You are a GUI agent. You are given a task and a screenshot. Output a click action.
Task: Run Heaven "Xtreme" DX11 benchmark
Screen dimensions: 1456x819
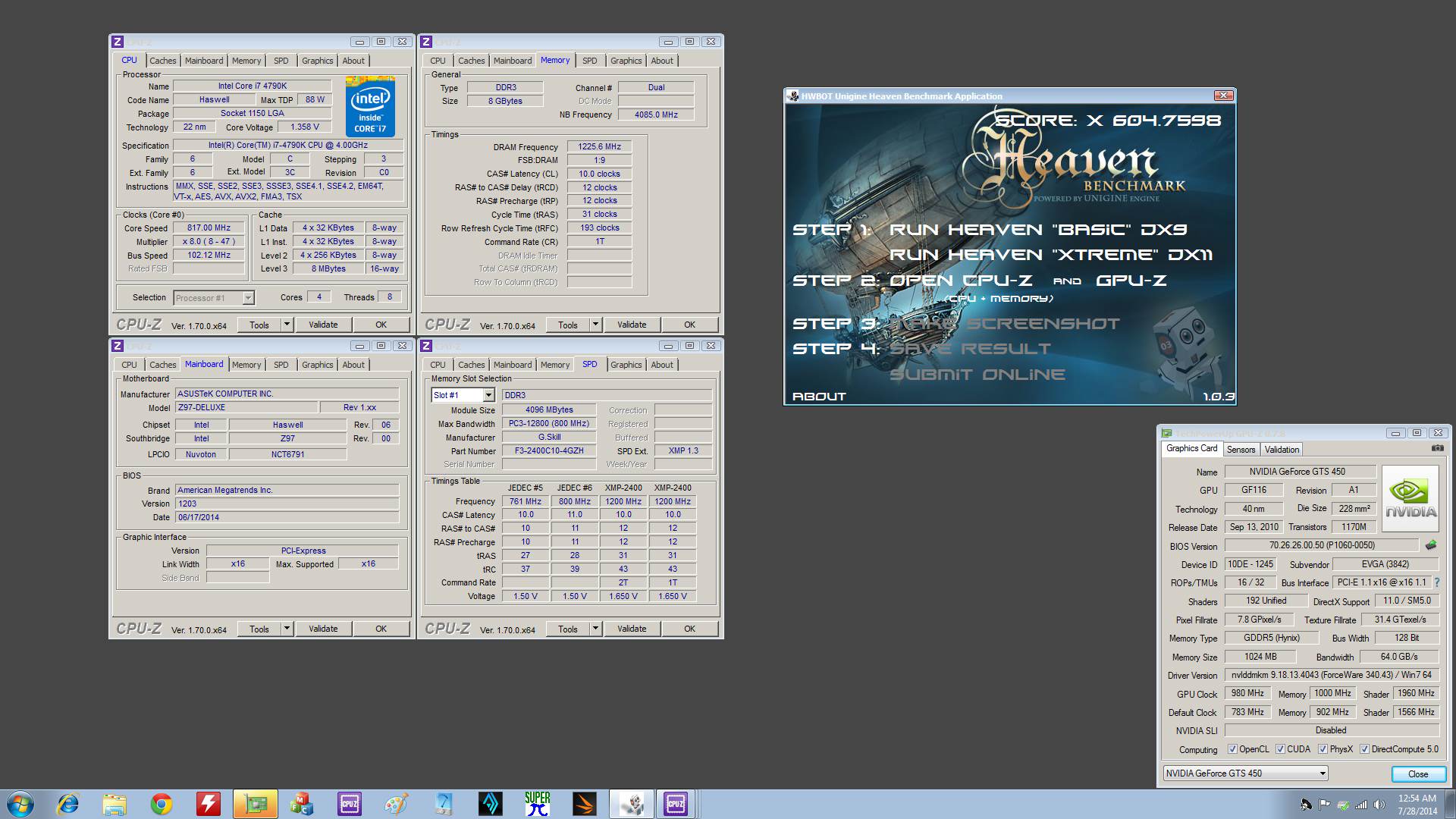[1051, 255]
